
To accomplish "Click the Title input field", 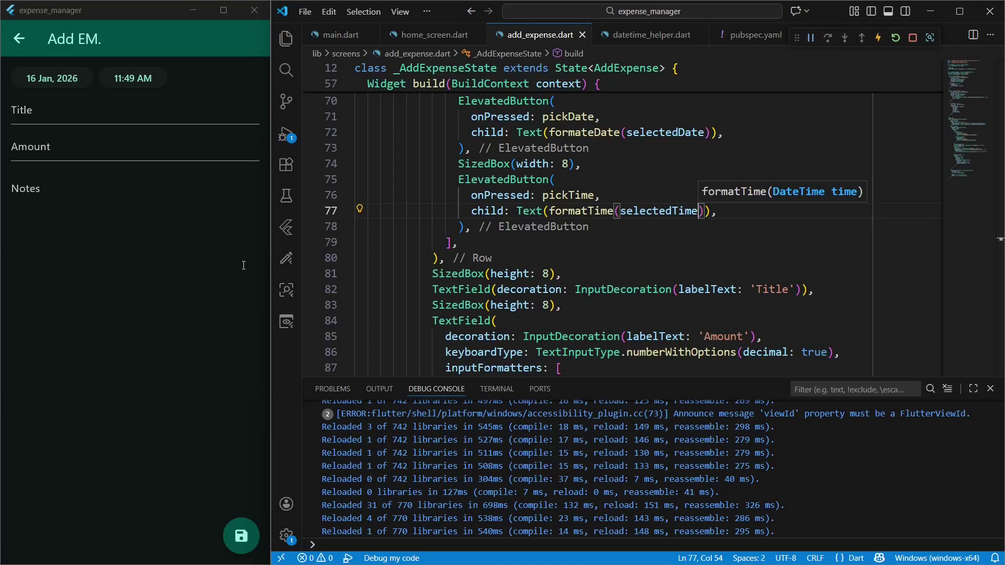I will (135, 110).
